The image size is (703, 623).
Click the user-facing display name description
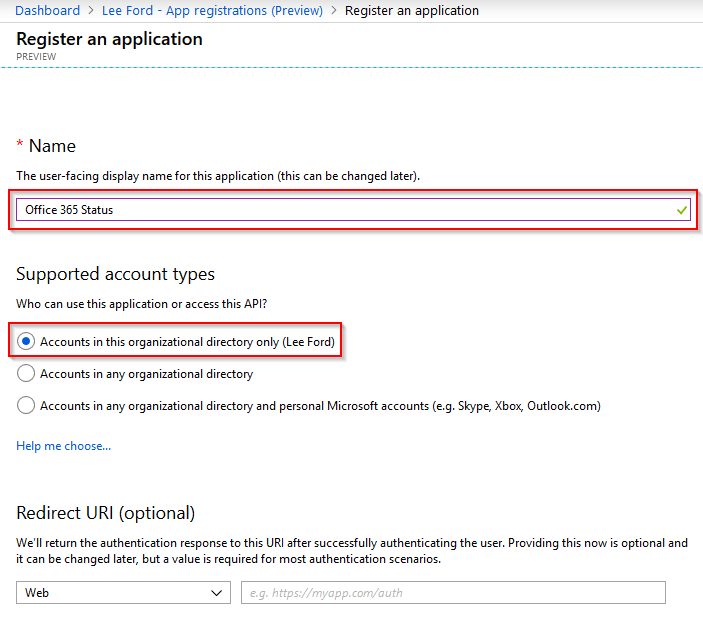click(218, 176)
